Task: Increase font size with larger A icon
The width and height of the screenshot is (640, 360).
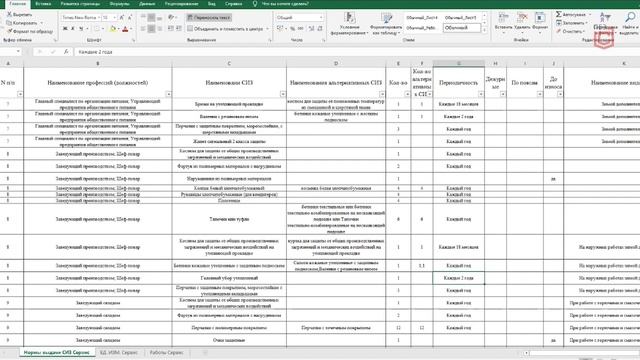Action: click(x=122, y=18)
